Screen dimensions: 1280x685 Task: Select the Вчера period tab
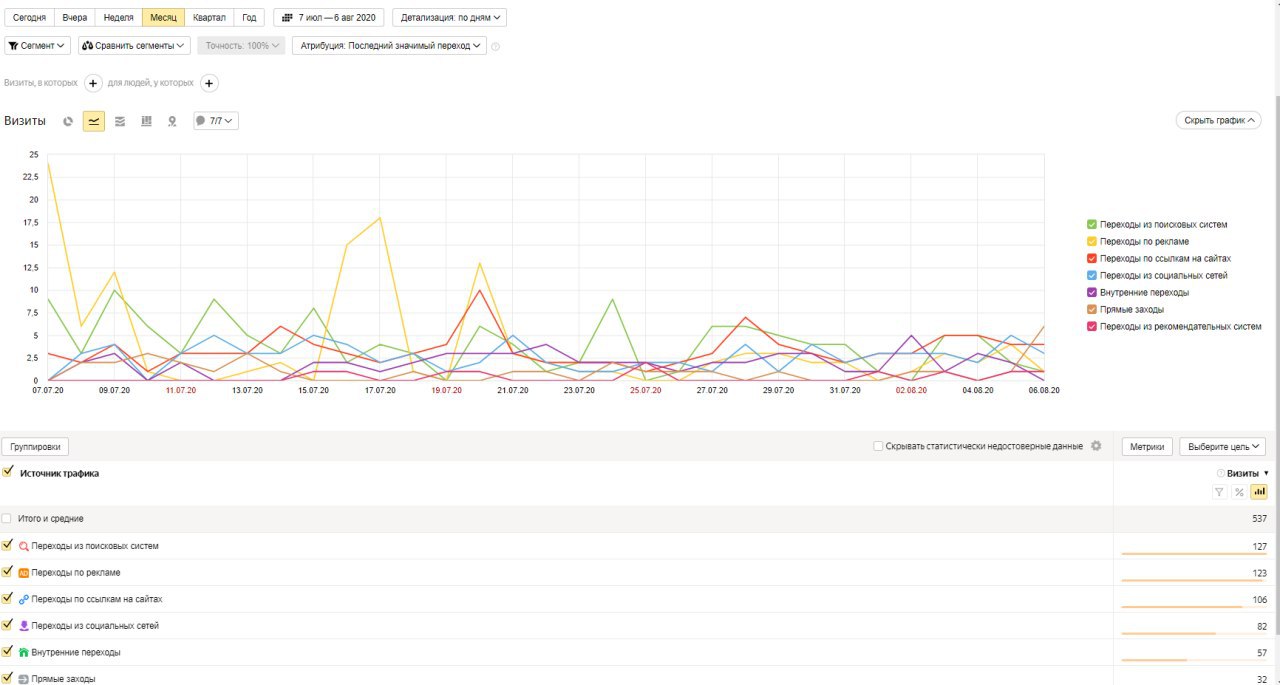click(74, 18)
